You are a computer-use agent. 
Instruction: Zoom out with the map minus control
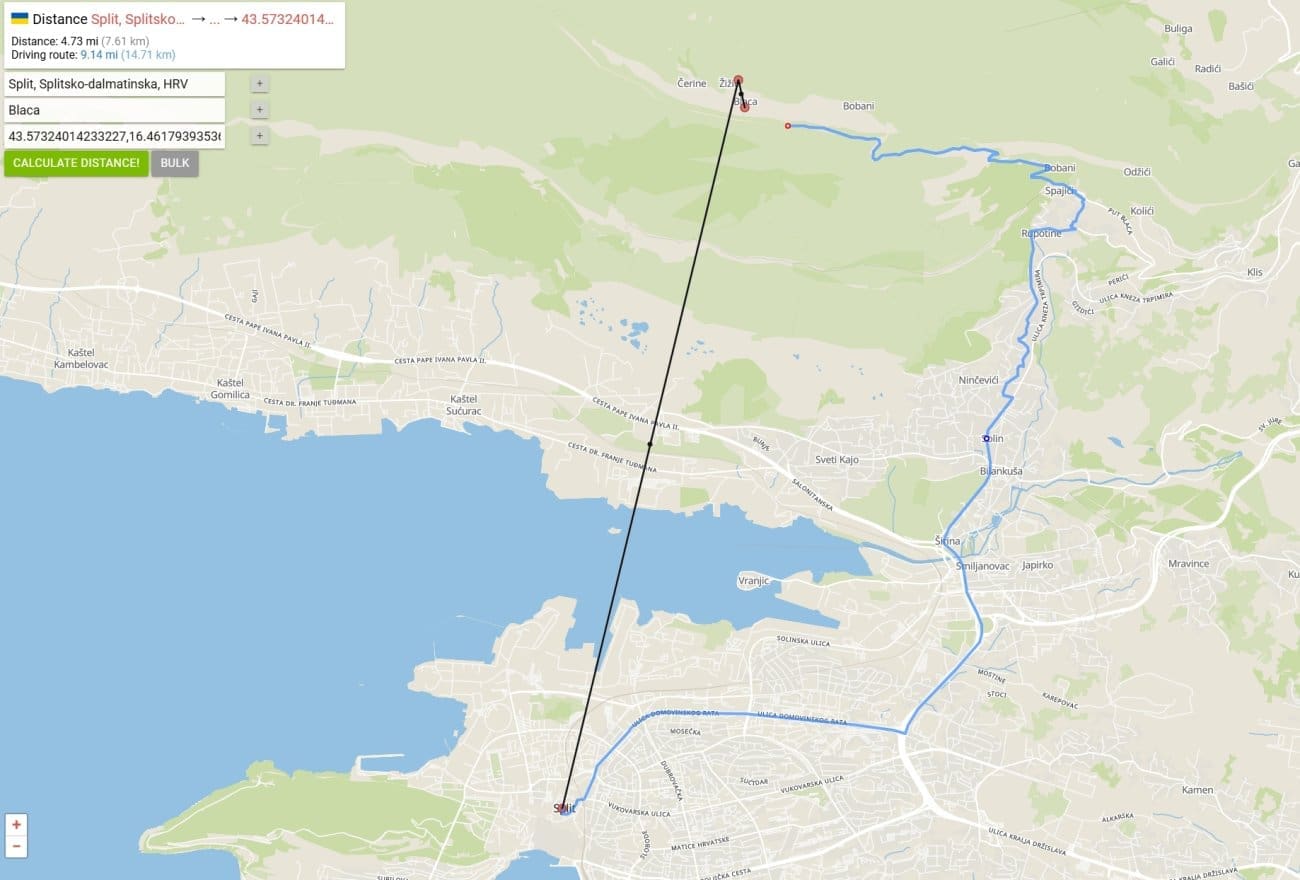17,847
